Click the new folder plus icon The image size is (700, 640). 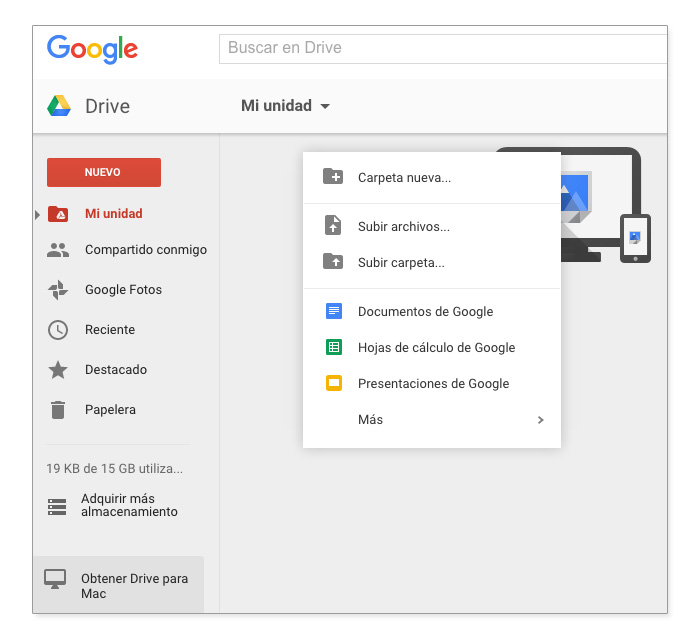tap(333, 177)
